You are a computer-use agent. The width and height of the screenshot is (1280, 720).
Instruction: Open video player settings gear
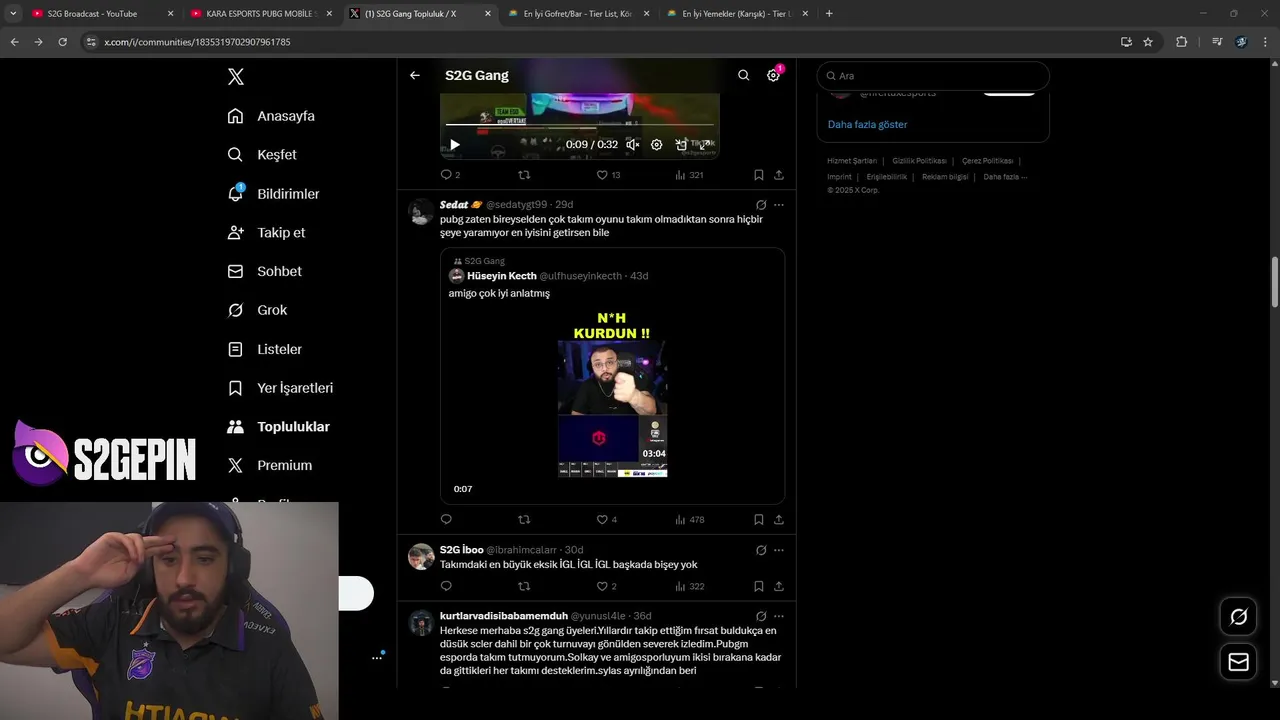point(657,145)
